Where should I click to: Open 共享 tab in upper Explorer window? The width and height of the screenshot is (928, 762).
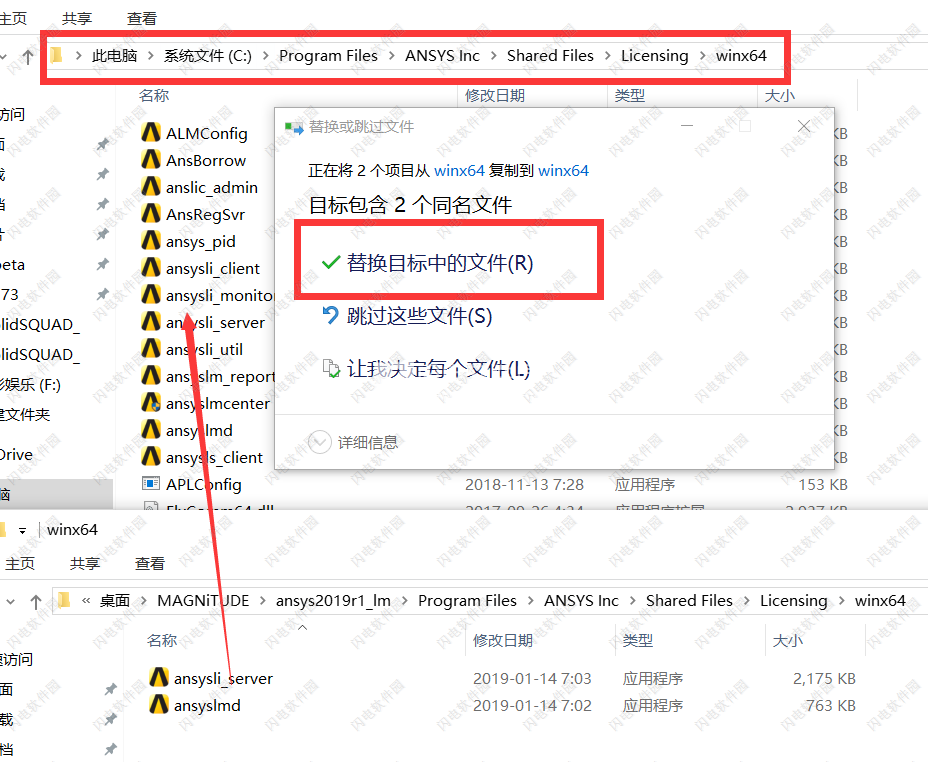click(x=77, y=19)
